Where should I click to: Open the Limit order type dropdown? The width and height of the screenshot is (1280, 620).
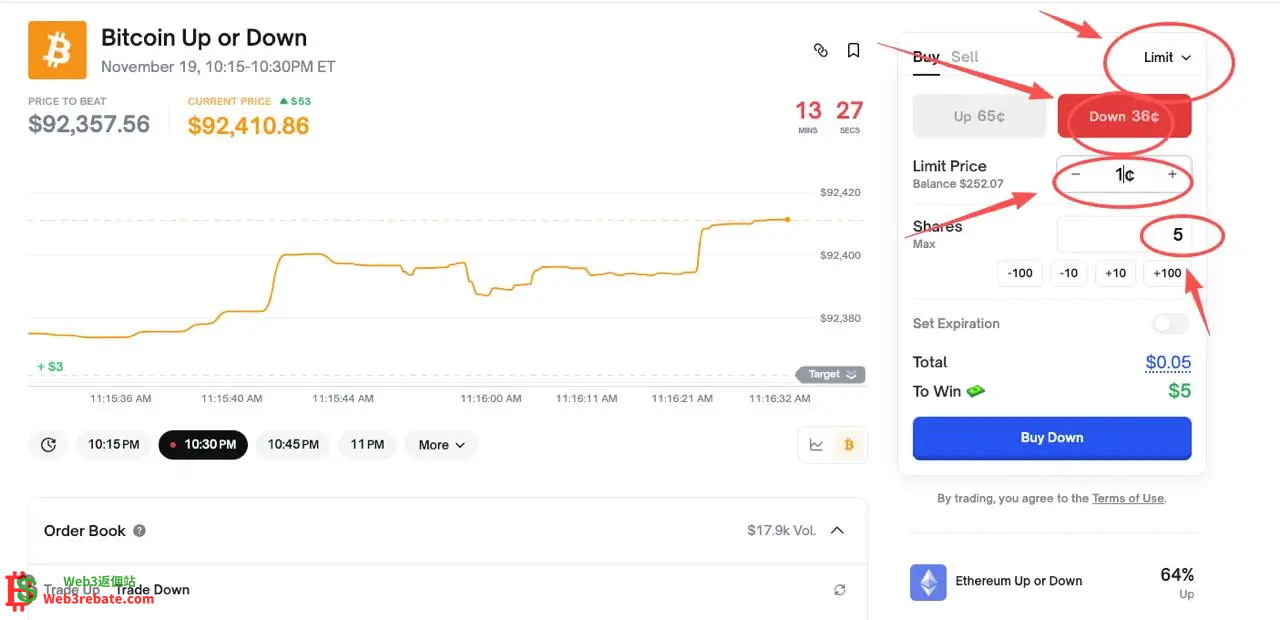(x=1167, y=57)
